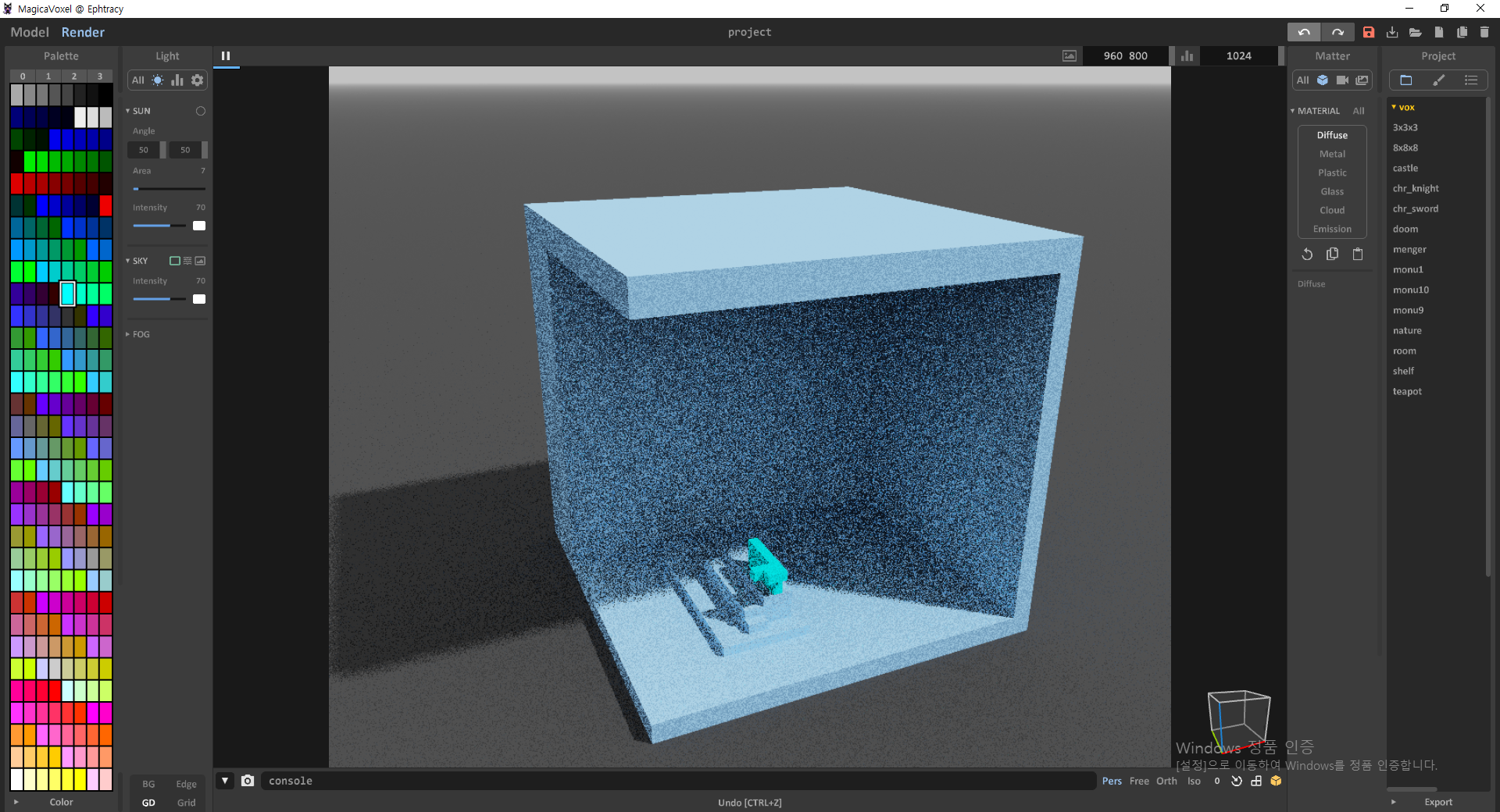Choose the Metal material type
Image resolution: width=1500 pixels, height=812 pixels.
click(1332, 154)
